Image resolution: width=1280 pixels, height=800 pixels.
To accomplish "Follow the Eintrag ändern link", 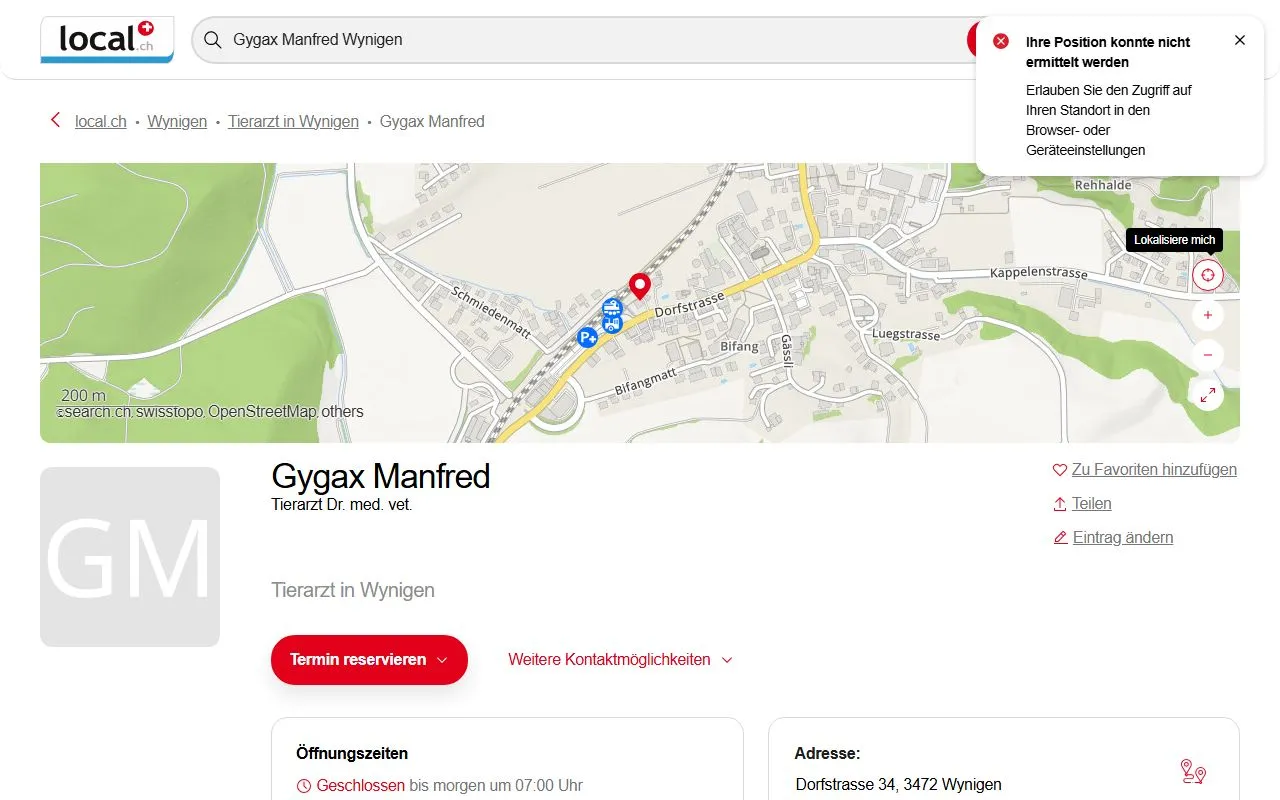I will pyautogui.click(x=1122, y=537).
